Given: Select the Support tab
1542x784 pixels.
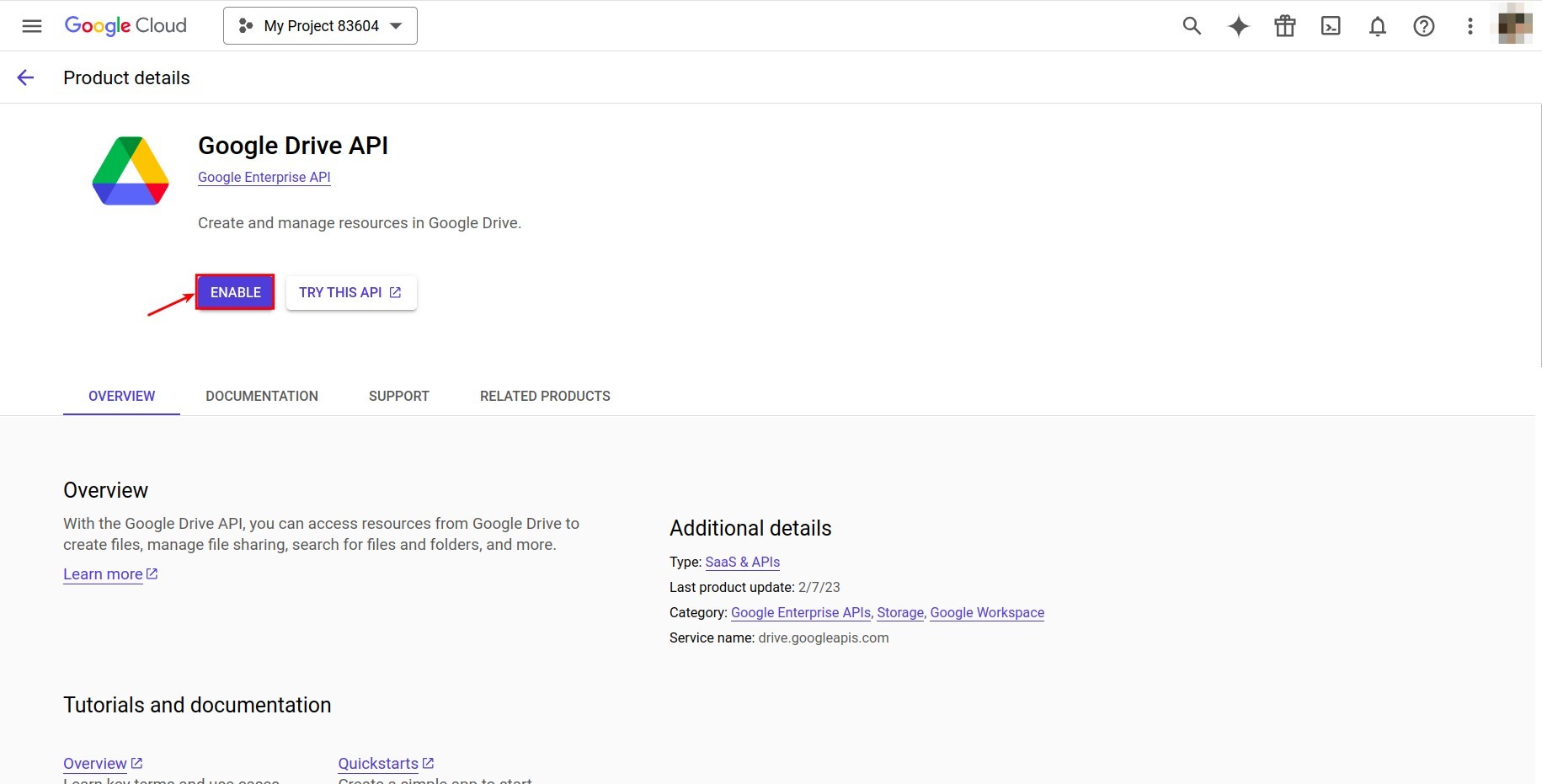Looking at the screenshot, I should pos(398,396).
